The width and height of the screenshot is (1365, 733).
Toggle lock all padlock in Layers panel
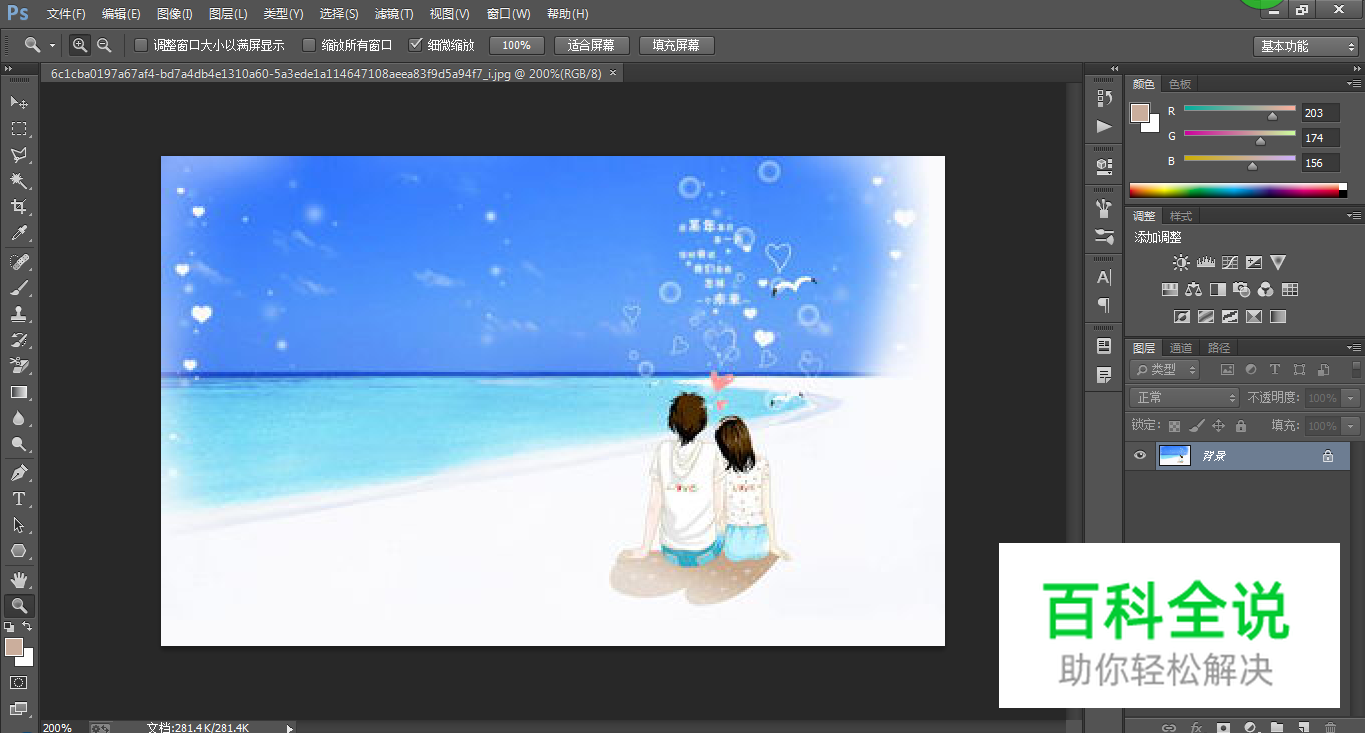pos(1241,426)
